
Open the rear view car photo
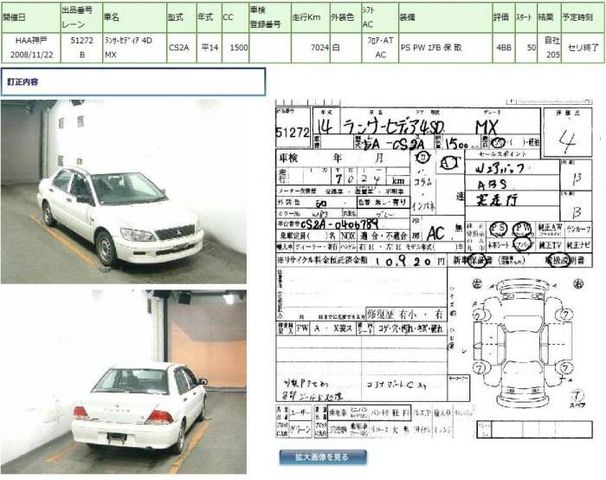(124, 381)
